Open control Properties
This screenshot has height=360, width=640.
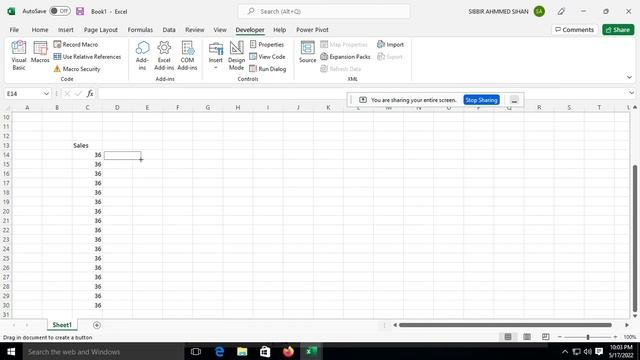[x=267, y=44]
